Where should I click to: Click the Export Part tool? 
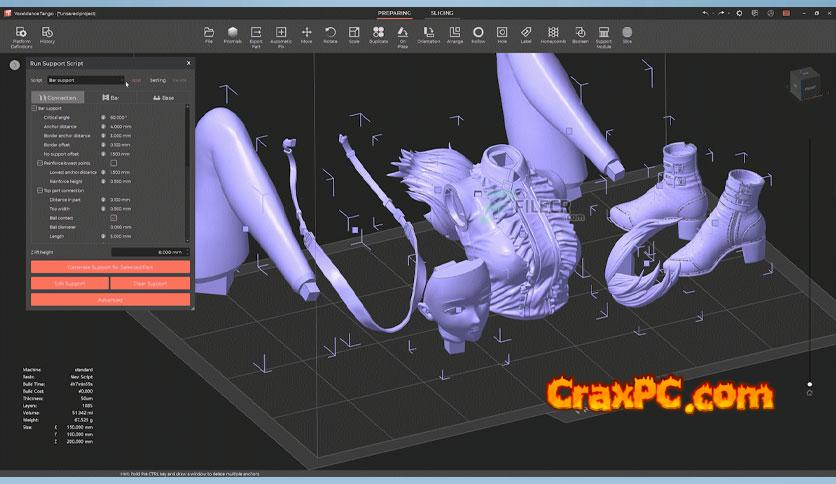[256, 37]
